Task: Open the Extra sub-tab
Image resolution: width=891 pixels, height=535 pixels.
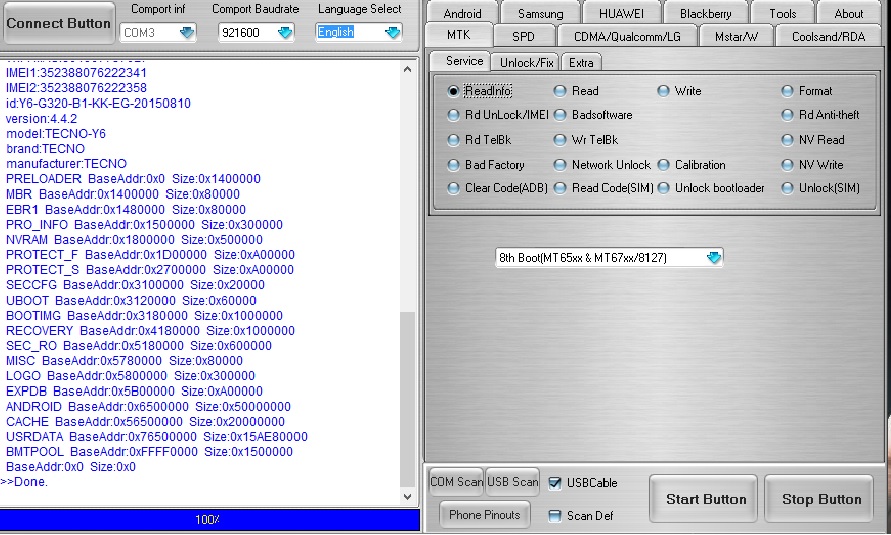Action: click(581, 62)
